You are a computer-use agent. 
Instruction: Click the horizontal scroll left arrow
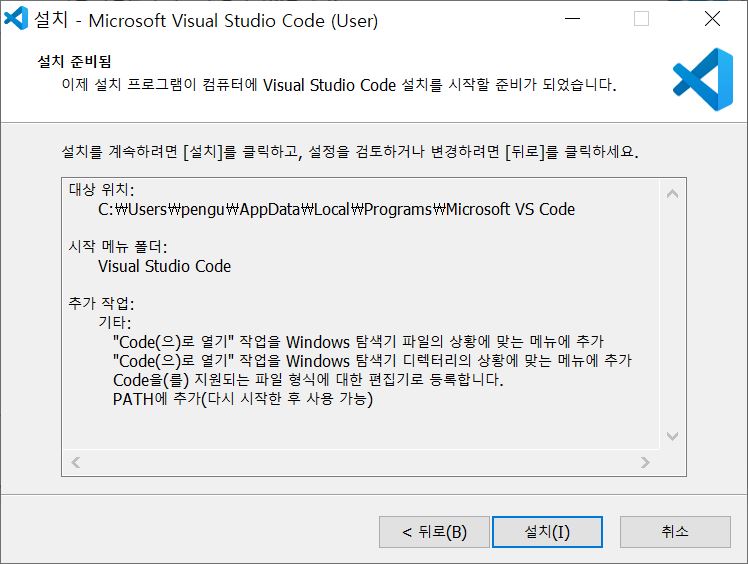coord(75,462)
